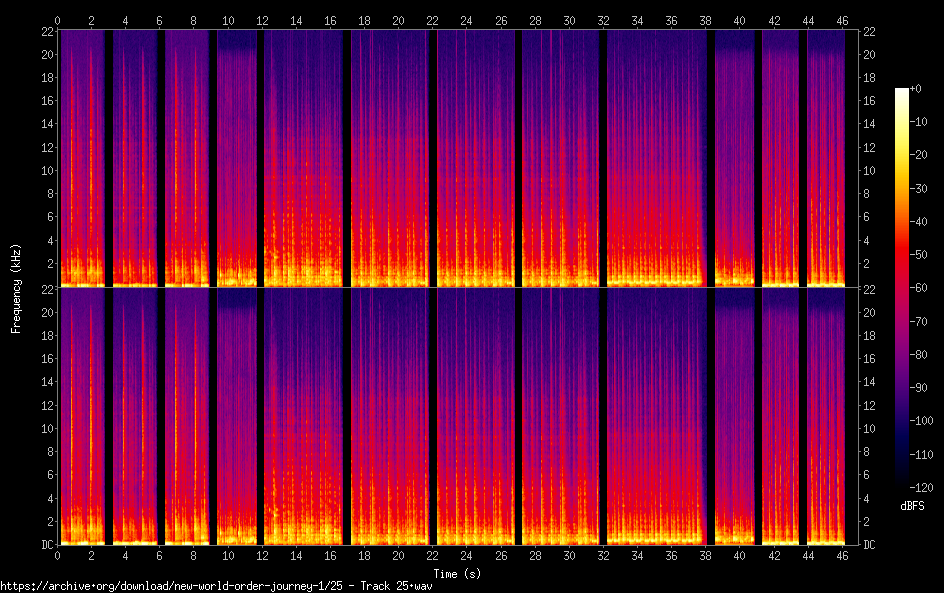This screenshot has height=593, width=944.
Task: Click the "dBFS" label under the color scale
Action: point(912,507)
